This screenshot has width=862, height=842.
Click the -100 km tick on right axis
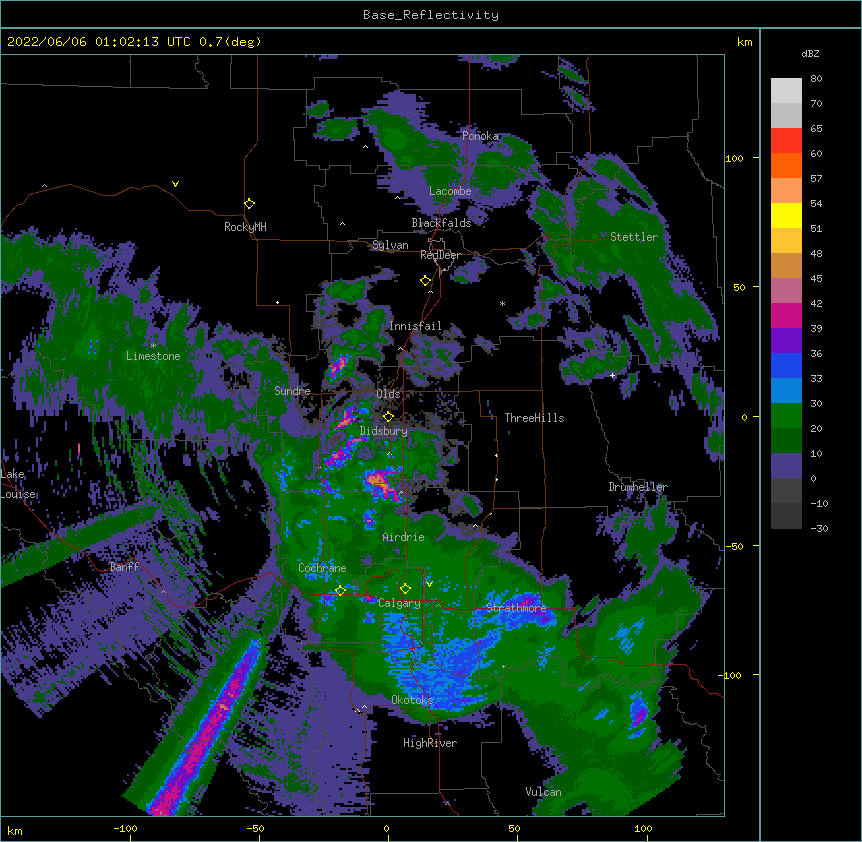tap(731, 675)
